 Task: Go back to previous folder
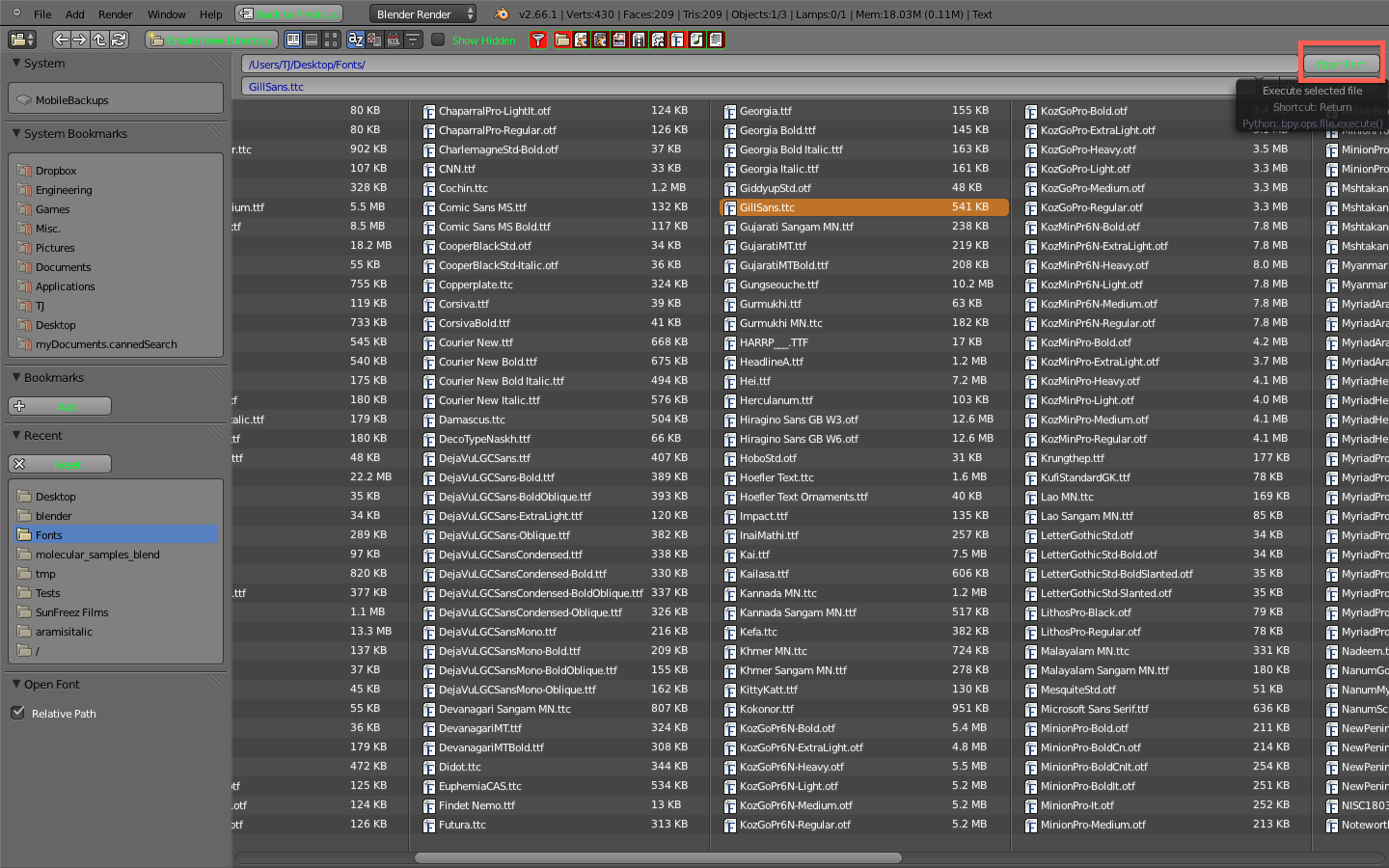click(x=61, y=40)
